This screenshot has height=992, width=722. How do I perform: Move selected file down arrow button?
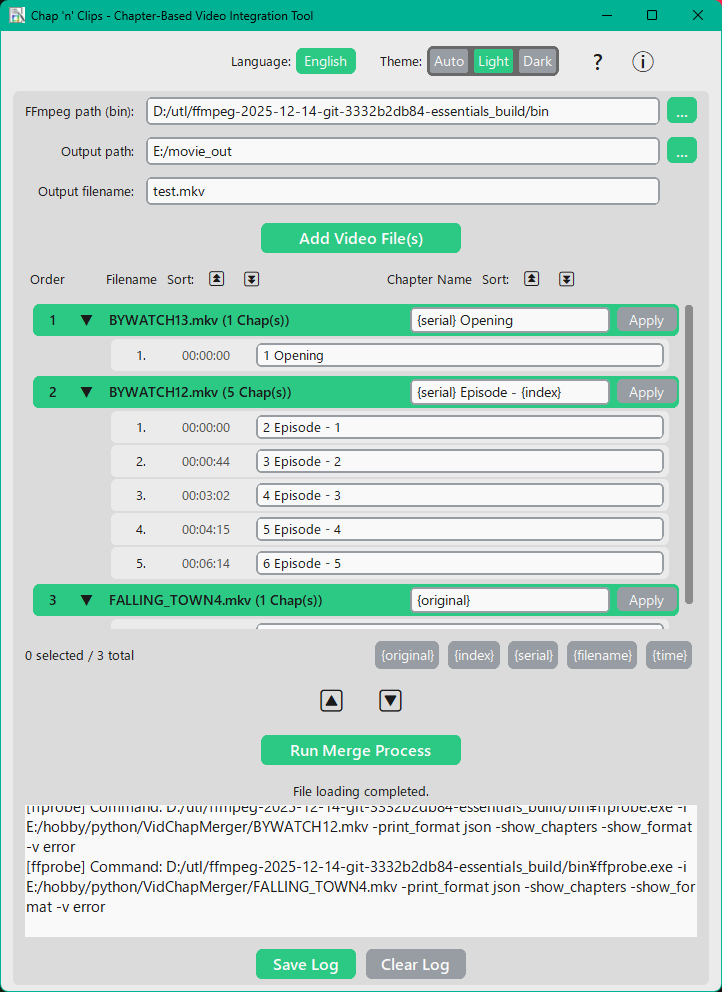click(390, 700)
